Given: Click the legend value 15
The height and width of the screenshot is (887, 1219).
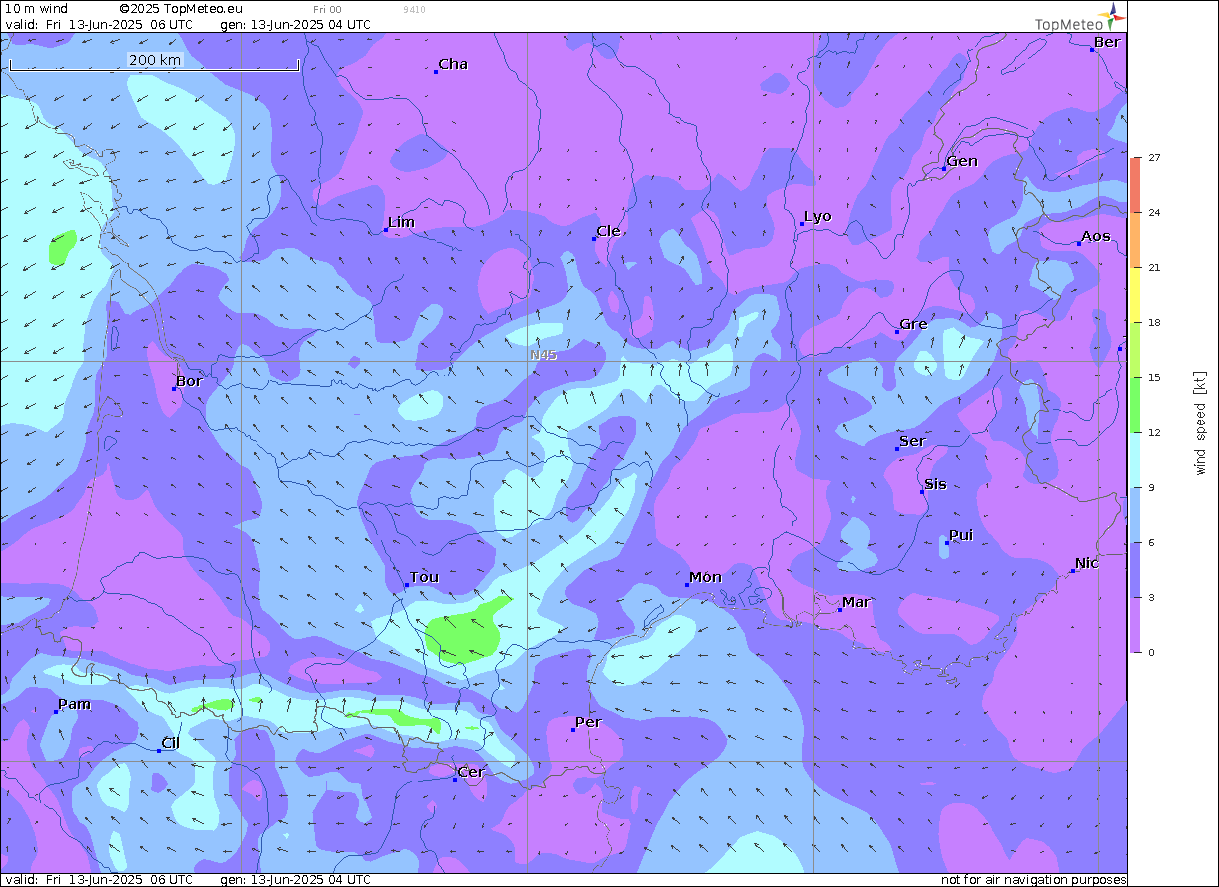Looking at the screenshot, I should [x=1154, y=378].
